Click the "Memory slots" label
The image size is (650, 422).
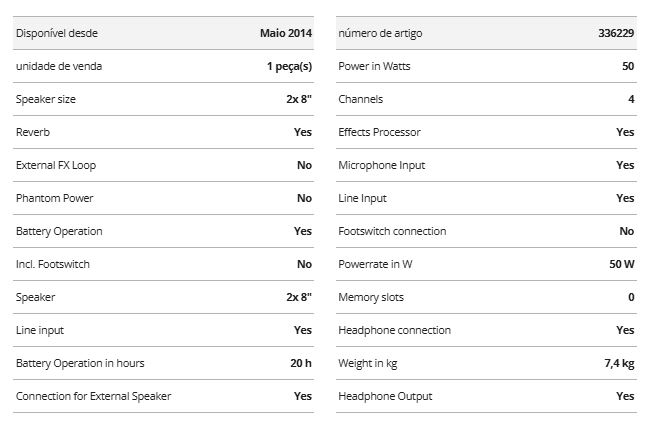tap(372, 297)
